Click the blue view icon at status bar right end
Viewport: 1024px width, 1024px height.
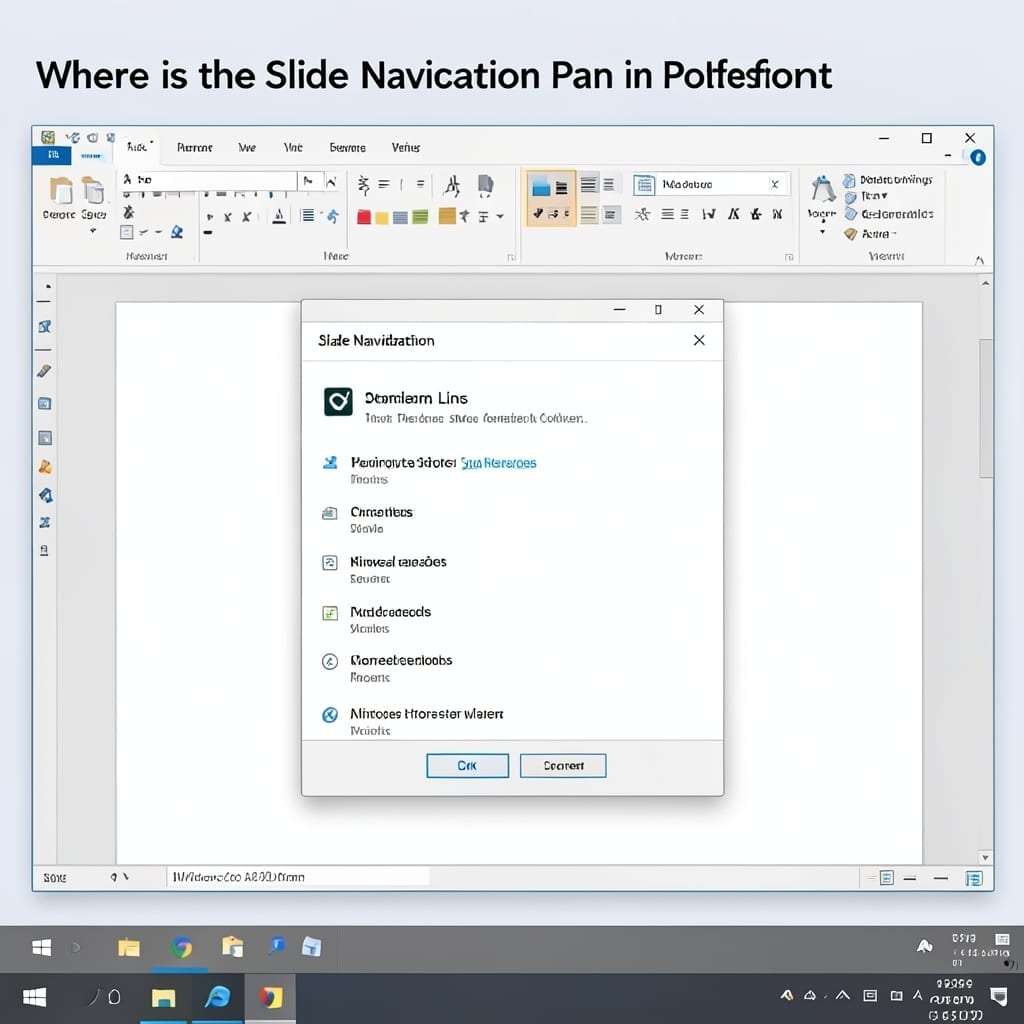[974, 878]
